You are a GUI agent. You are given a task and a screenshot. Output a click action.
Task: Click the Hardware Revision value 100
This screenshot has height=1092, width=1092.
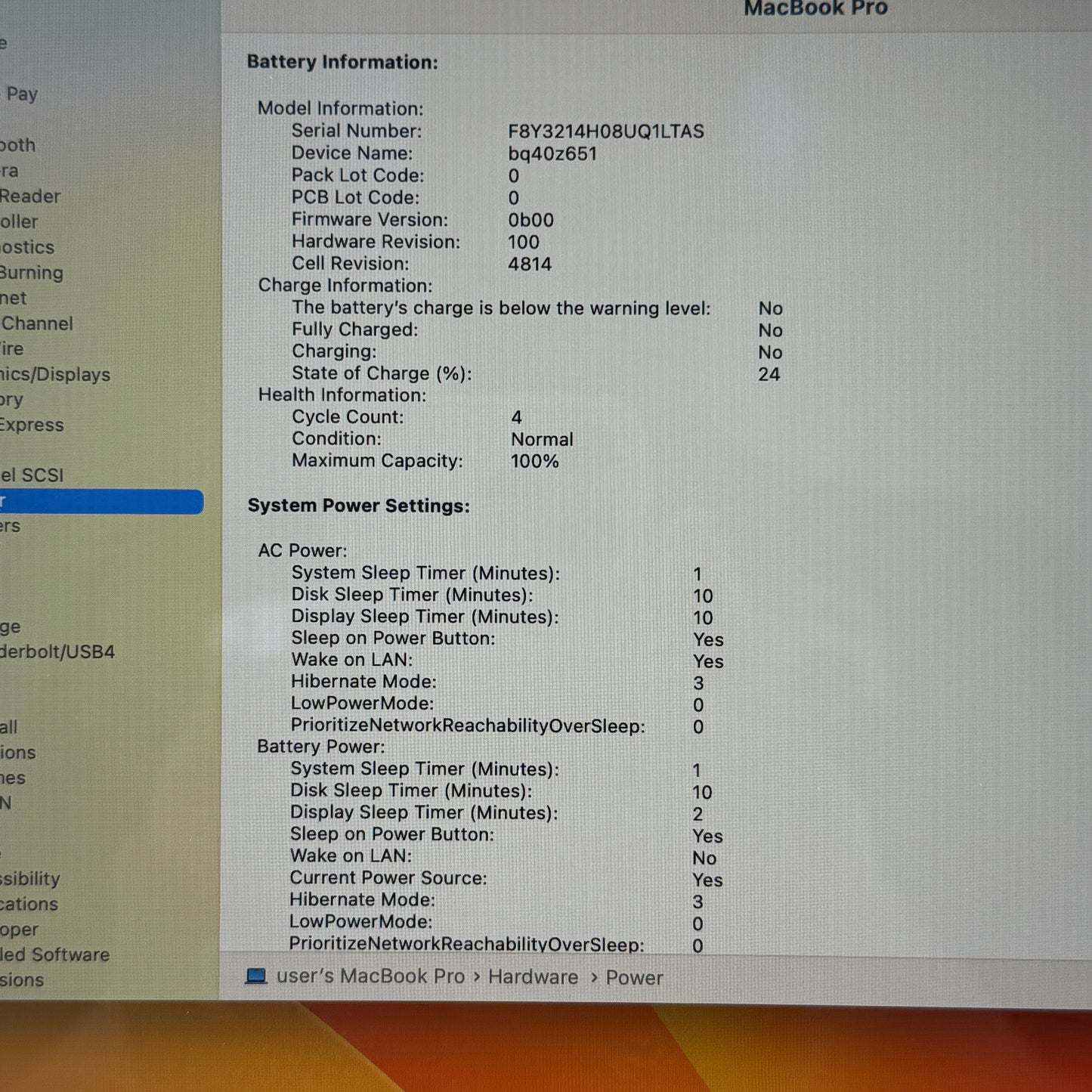524,242
